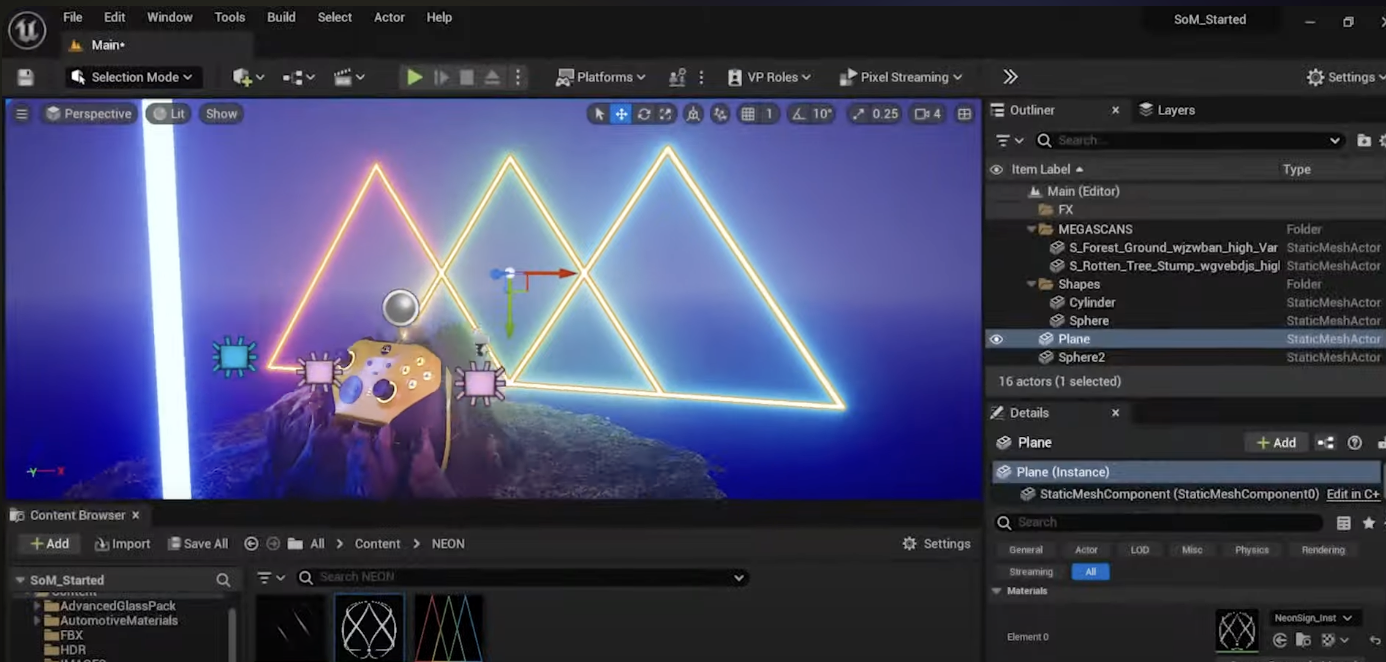Start Play in Editor with the green play button
1386x662 pixels.
[x=414, y=77]
